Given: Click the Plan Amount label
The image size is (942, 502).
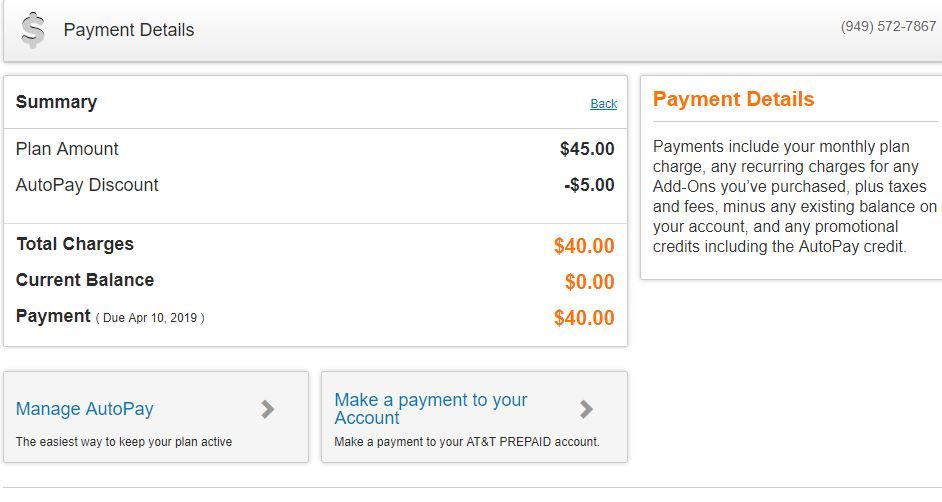Looking at the screenshot, I should pos(67,149).
